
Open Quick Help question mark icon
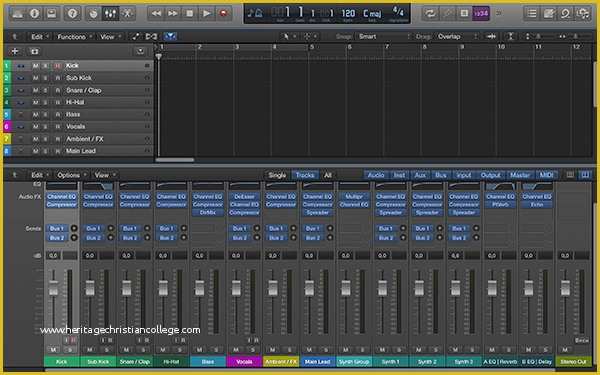(72, 14)
